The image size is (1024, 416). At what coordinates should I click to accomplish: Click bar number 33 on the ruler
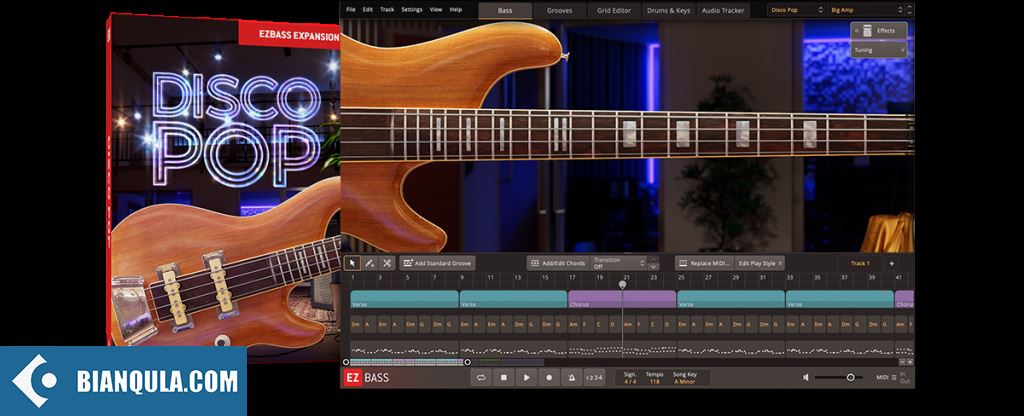790,278
